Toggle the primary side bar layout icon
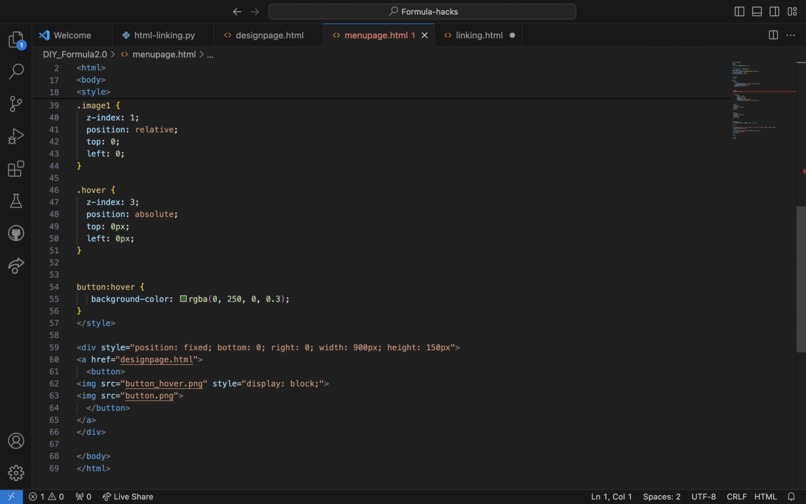The height and width of the screenshot is (504, 806). 739,11
